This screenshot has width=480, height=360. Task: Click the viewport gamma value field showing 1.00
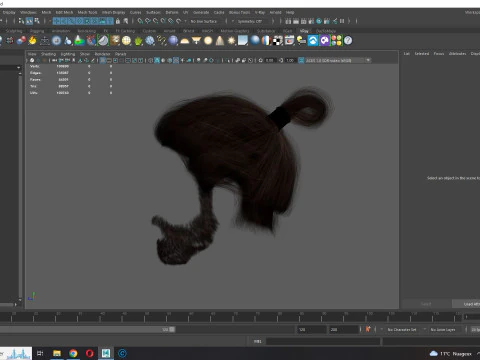pyautogui.click(x=290, y=60)
